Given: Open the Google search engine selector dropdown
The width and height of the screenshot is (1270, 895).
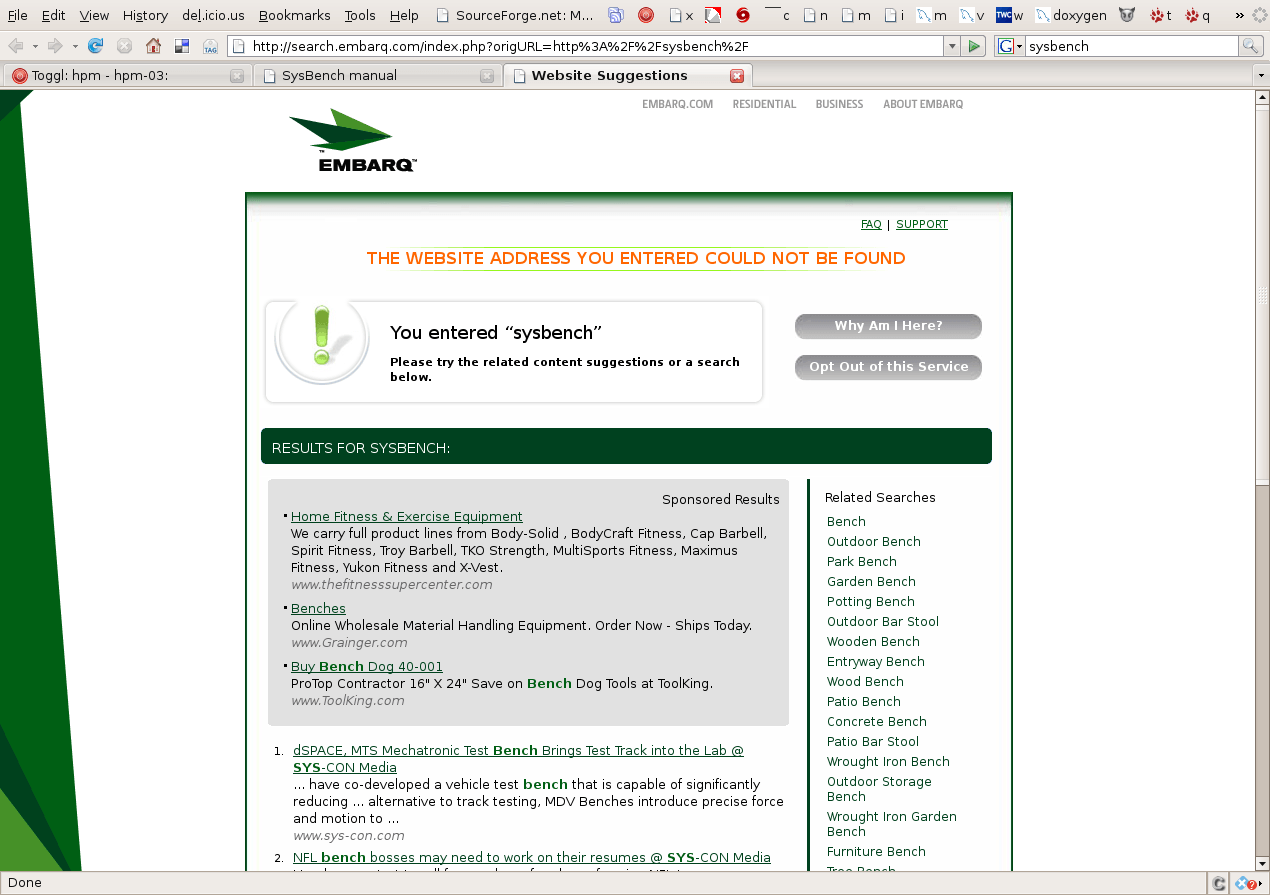Looking at the screenshot, I should [1011, 46].
